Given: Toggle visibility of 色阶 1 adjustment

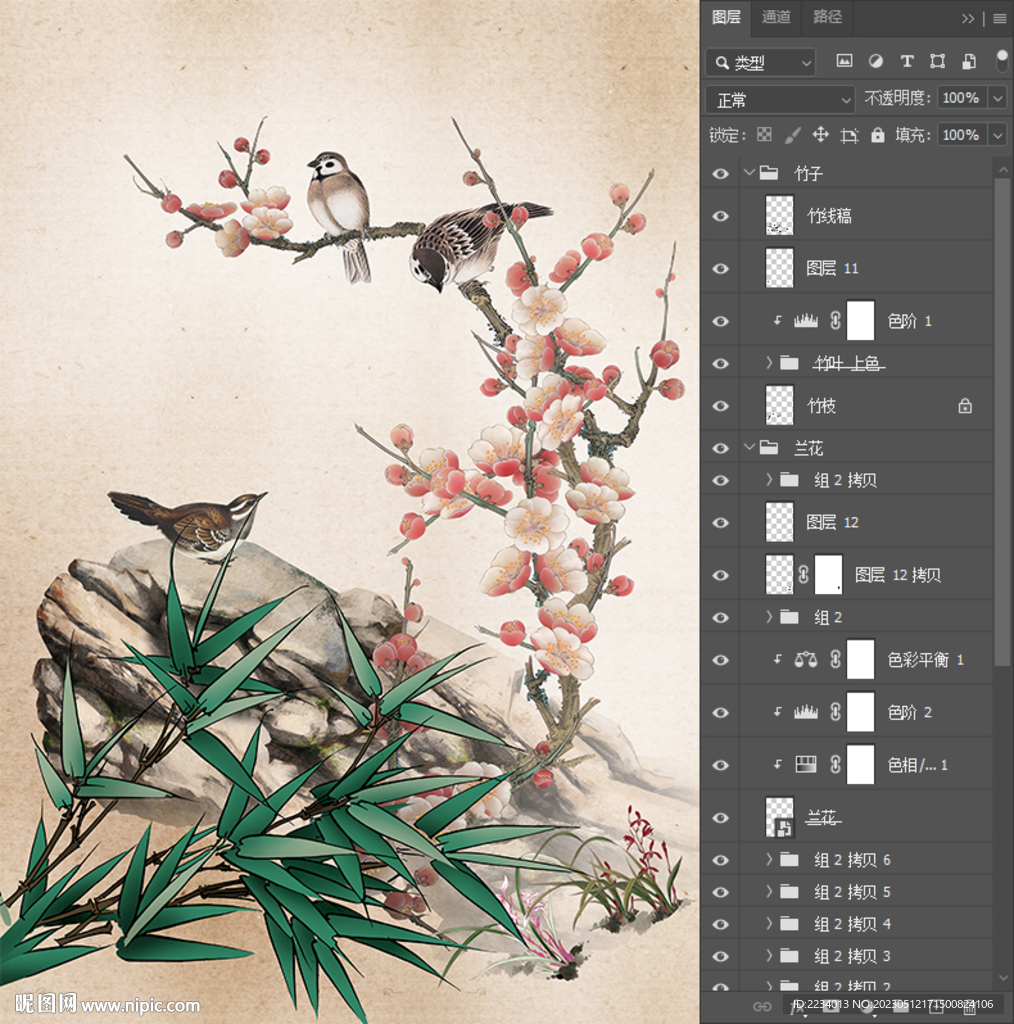Looking at the screenshot, I should point(720,321).
